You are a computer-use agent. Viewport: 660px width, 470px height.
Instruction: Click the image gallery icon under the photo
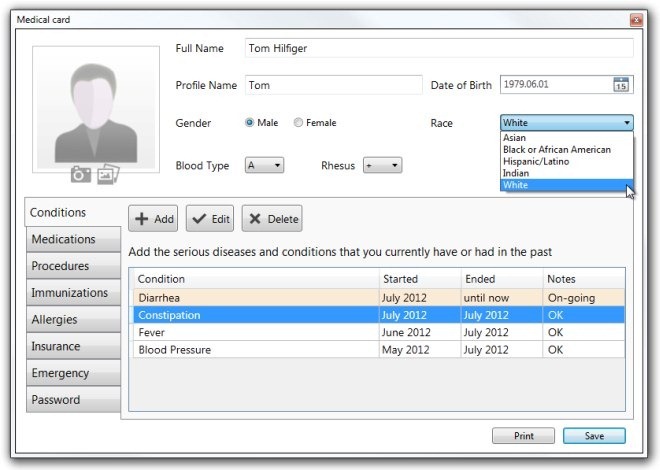(x=108, y=174)
